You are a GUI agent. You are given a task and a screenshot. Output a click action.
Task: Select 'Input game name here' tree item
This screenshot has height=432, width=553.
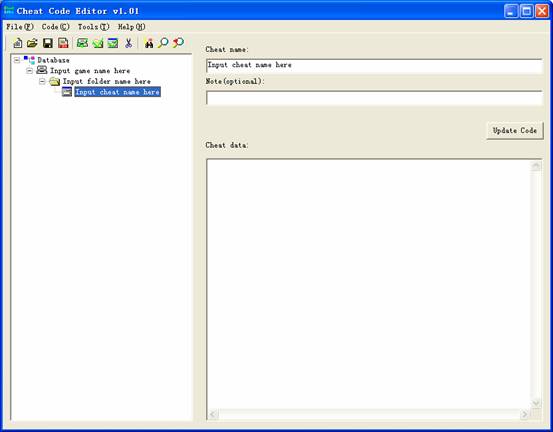[x=90, y=71]
